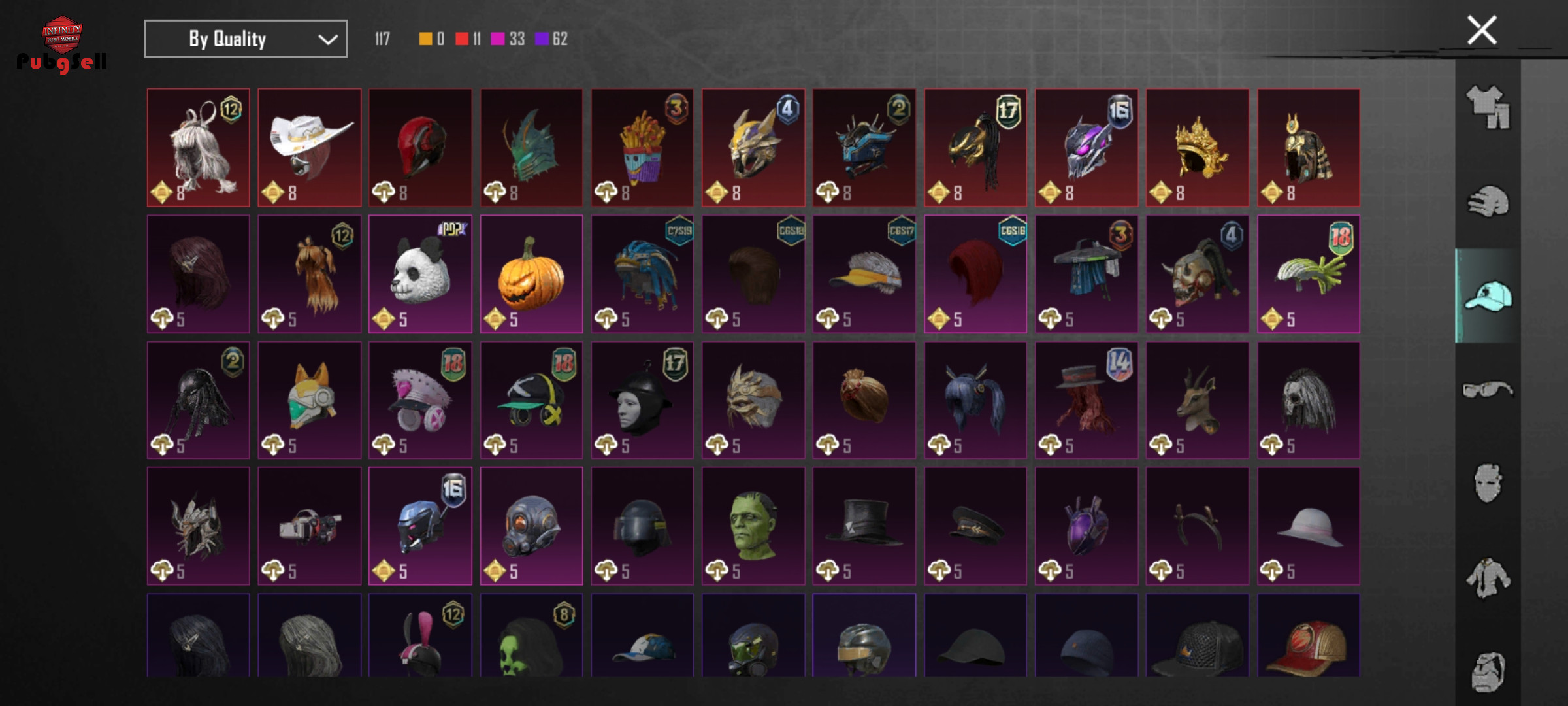The image size is (1568, 706).
Task: Open the By Quality sort dropdown
Action: (246, 39)
